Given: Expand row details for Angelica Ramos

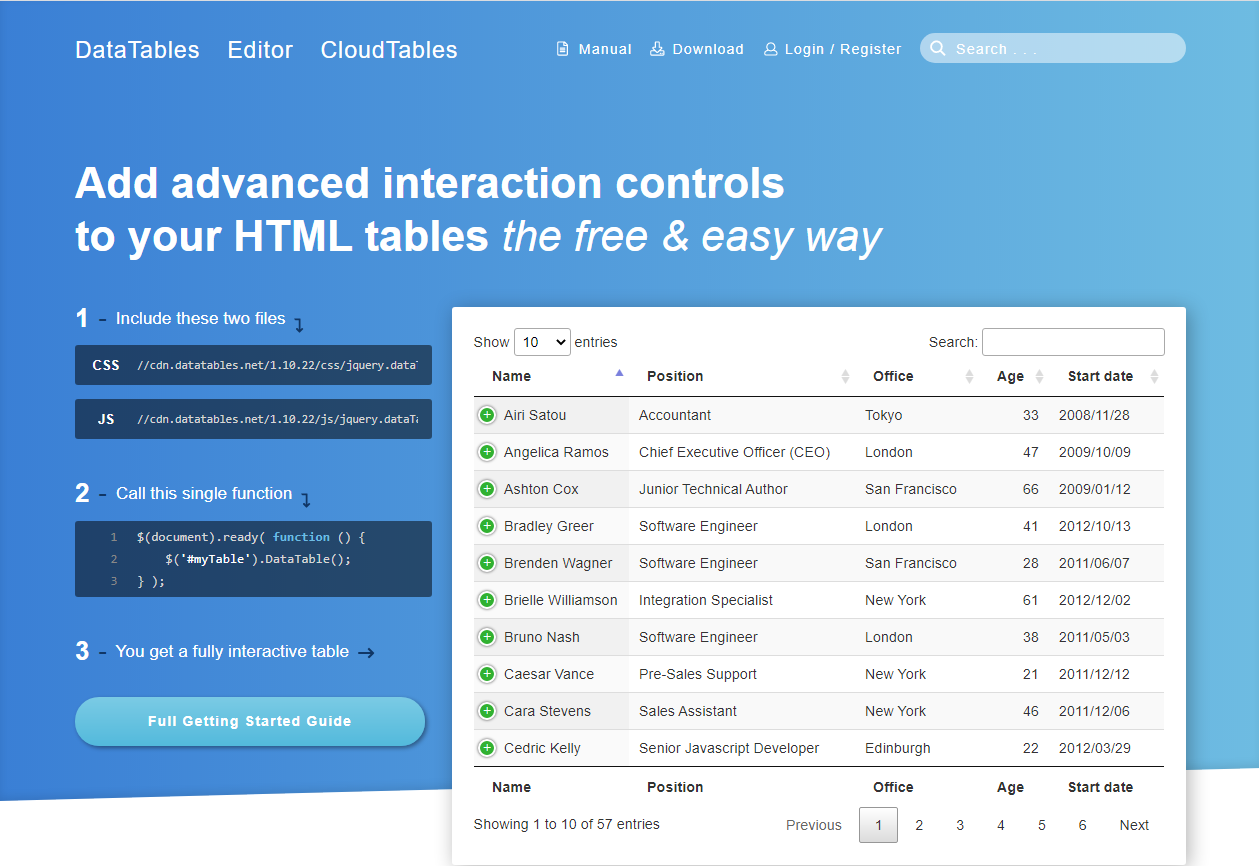Looking at the screenshot, I should click(x=487, y=452).
